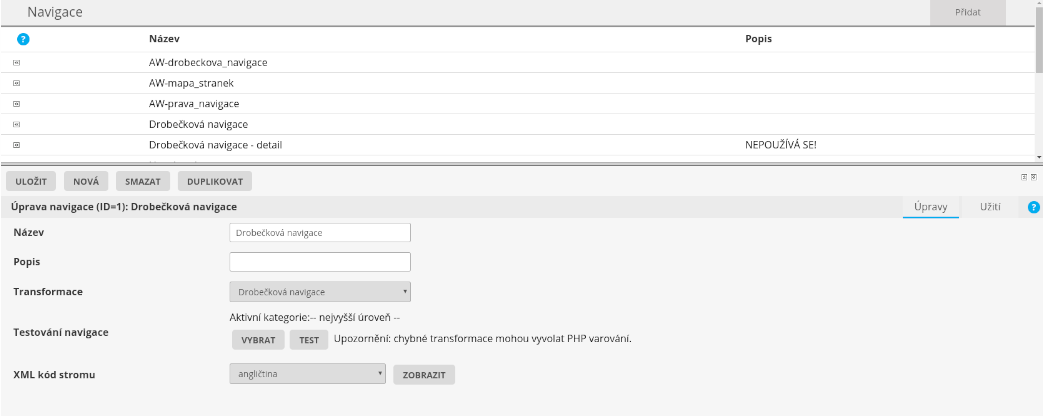The image size is (1043, 416).
Task: Click the Popis input field
Action: tap(320, 262)
